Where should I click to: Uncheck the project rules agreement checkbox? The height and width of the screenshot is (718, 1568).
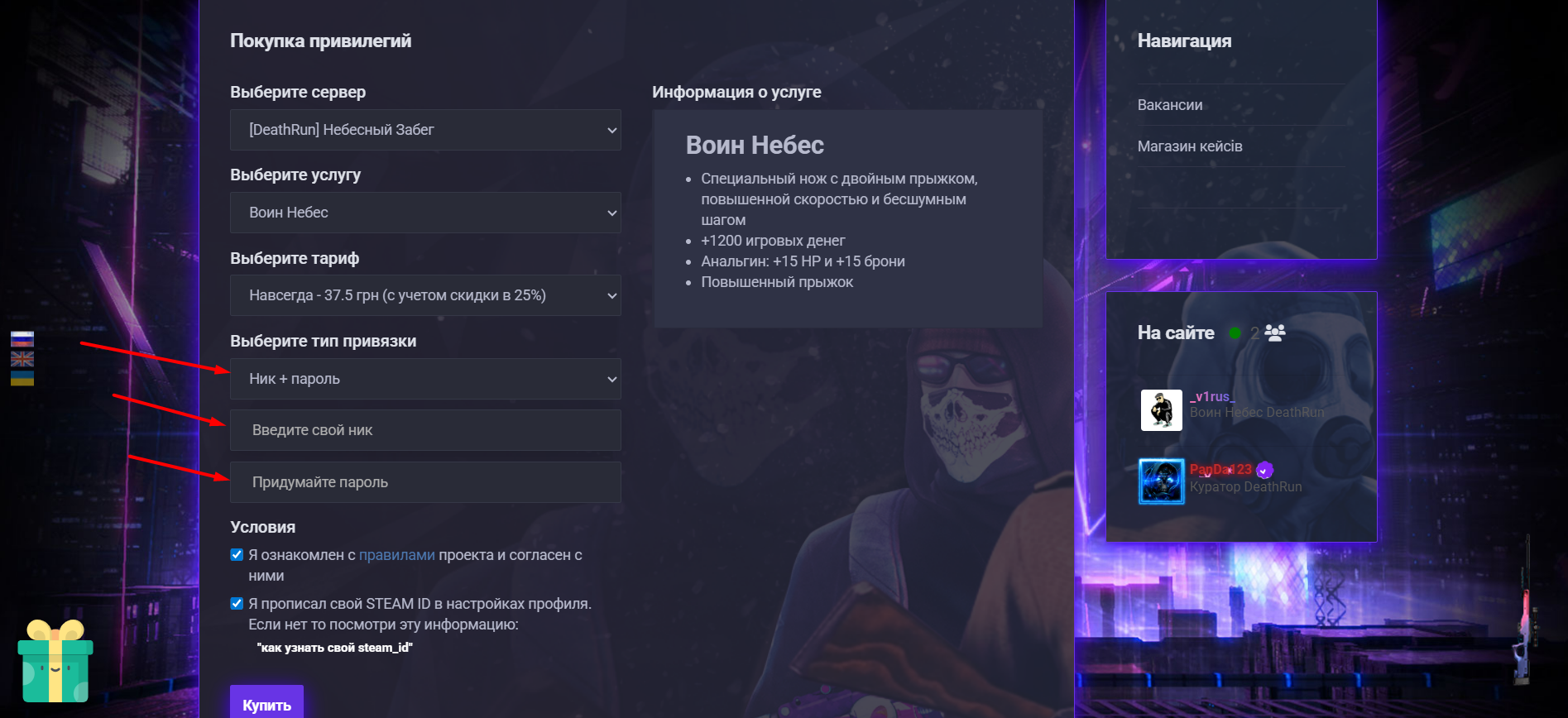click(237, 555)
